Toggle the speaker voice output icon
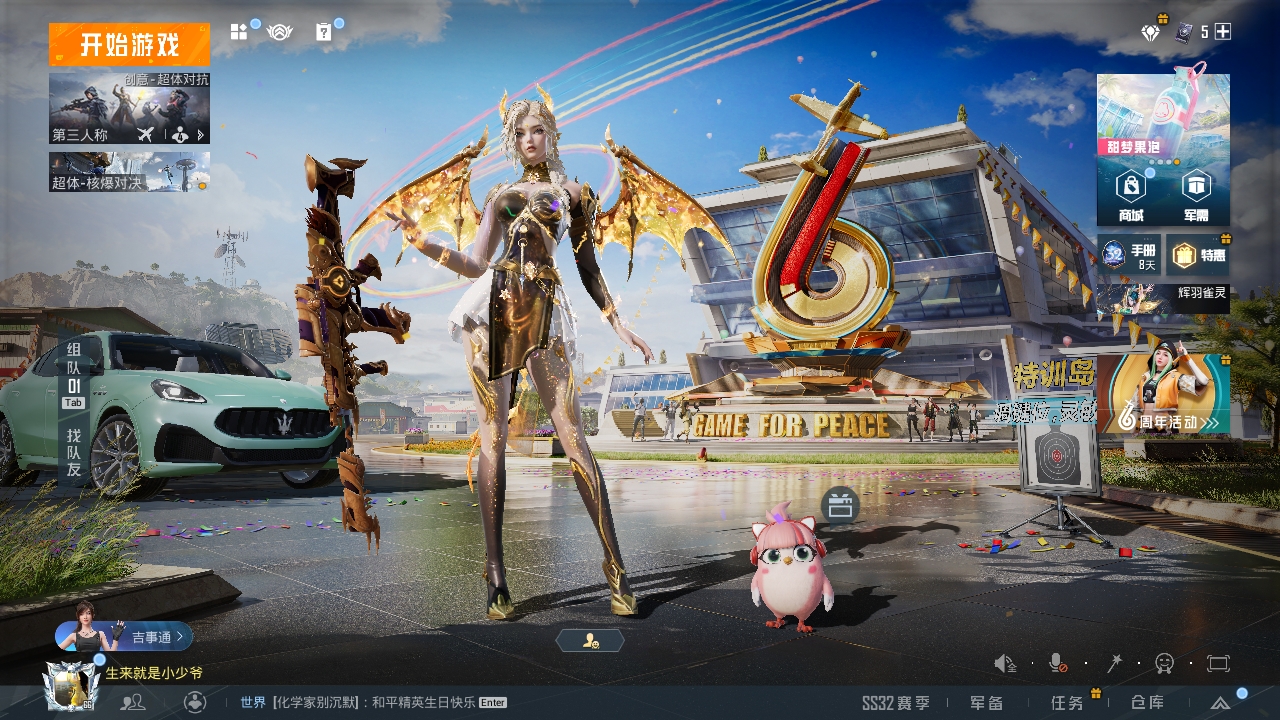Viewport: 1280px width, 720px height. 1005,663
